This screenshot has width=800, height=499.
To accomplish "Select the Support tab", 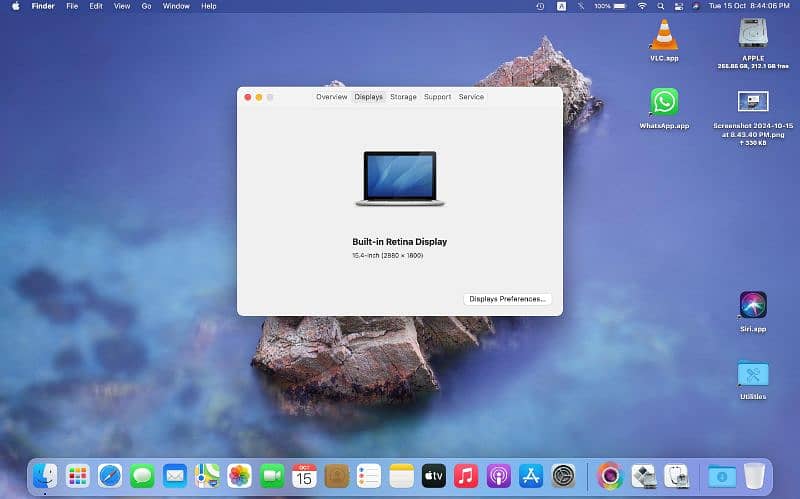I will [437, 97].
